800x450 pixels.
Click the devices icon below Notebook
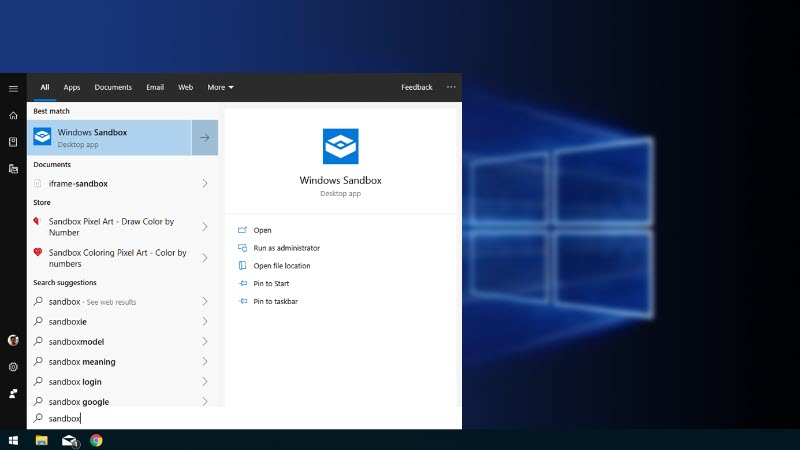pos(13,169)
